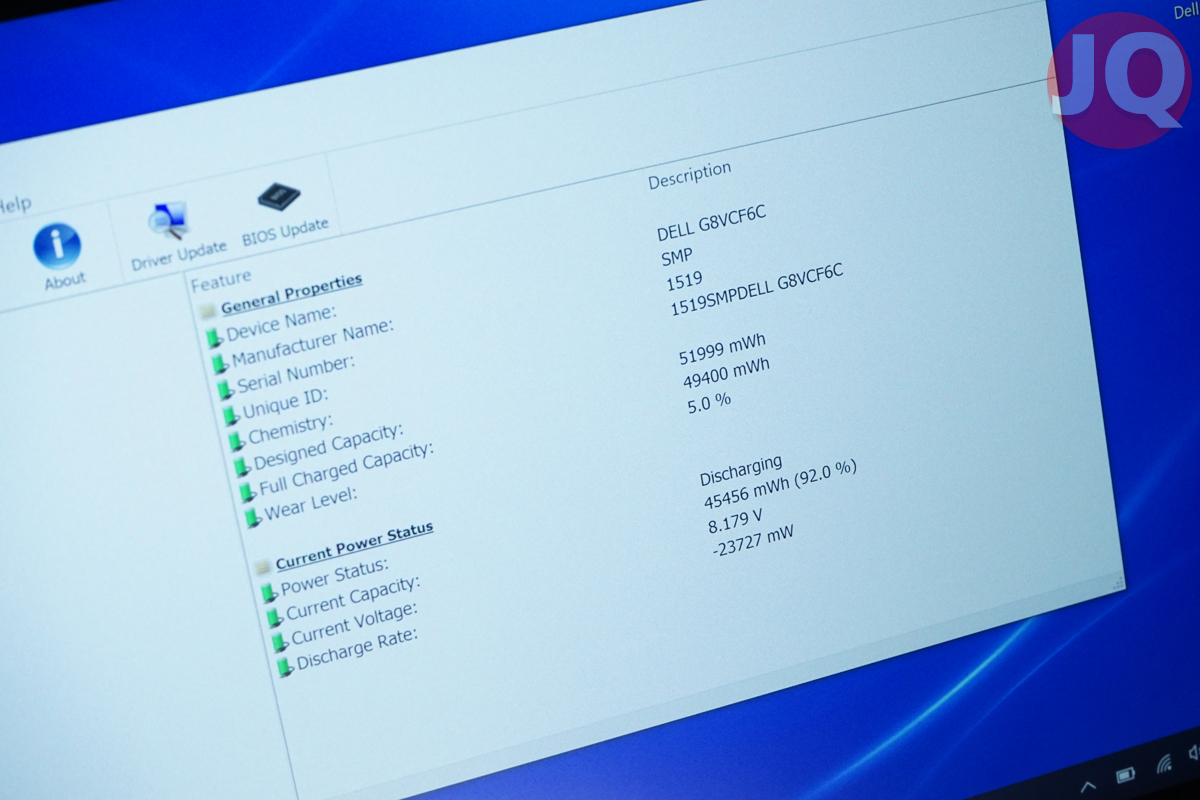This screenshot has width=1200, height=800.
Task: Click the value DELL G8VCF6C
Action: 711,223
